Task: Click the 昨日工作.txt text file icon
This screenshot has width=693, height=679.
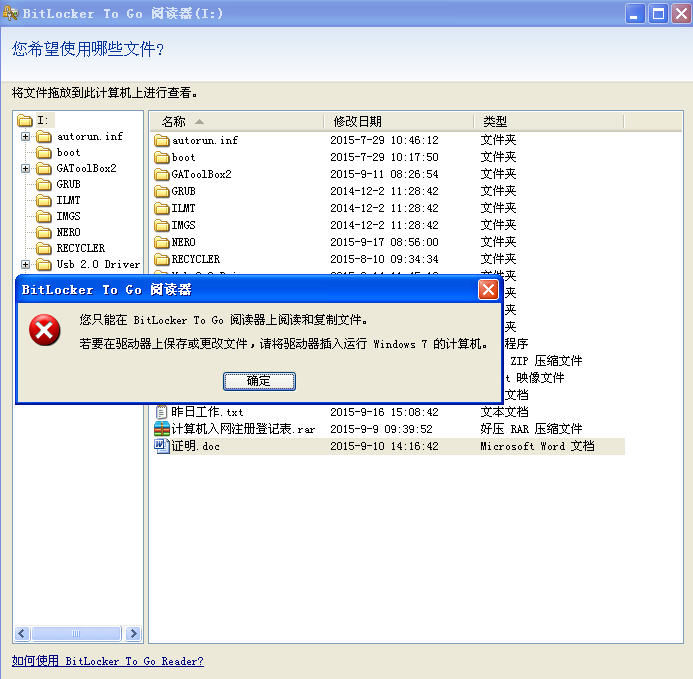Action: point(162,412)
